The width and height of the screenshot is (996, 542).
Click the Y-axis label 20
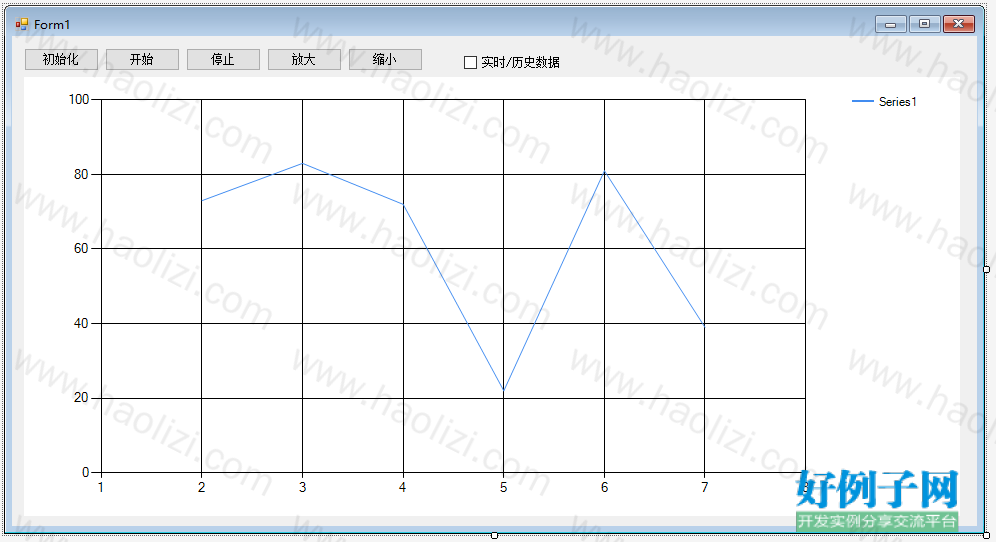pos(81,398)
